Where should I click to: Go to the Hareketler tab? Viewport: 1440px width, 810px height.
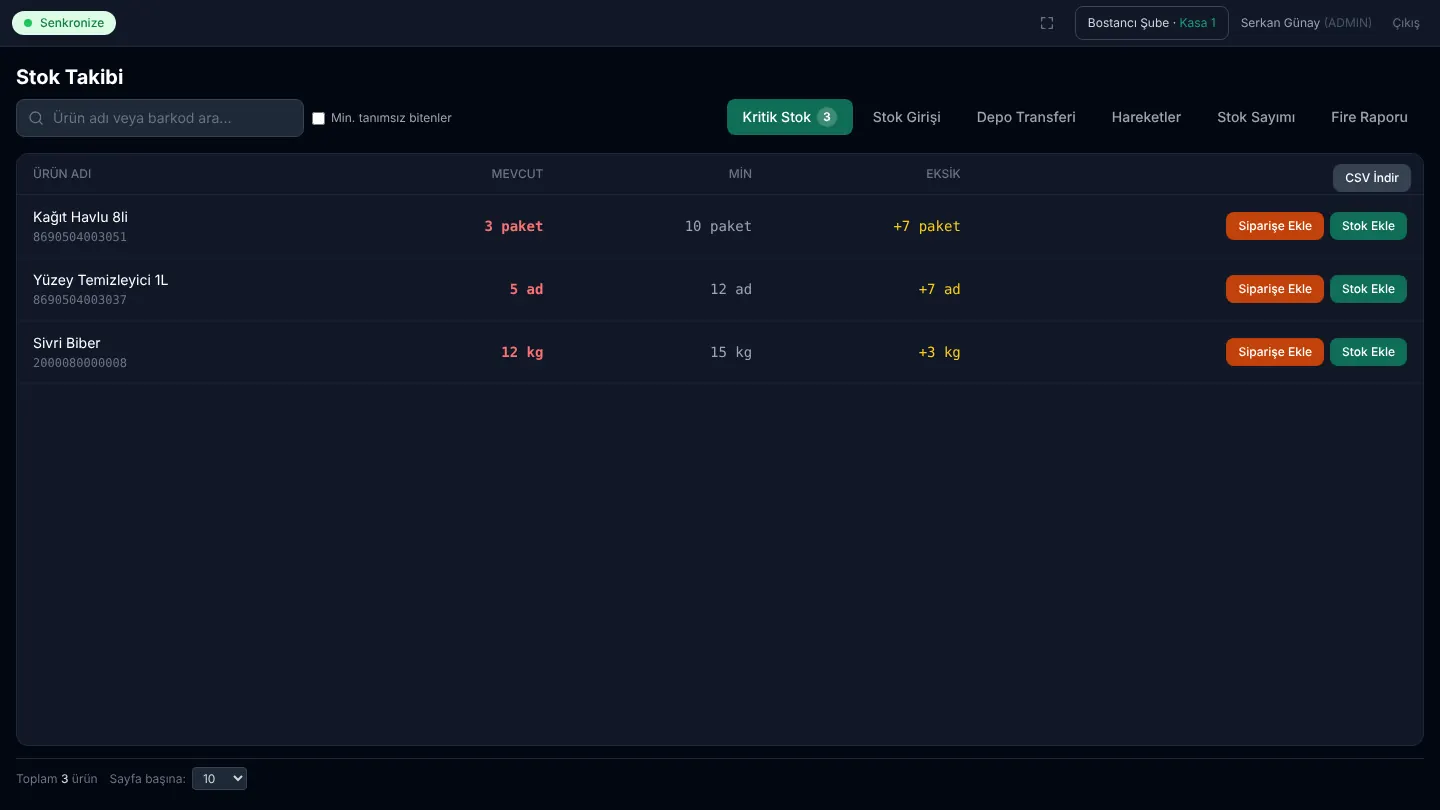(x=1146, y=117)
